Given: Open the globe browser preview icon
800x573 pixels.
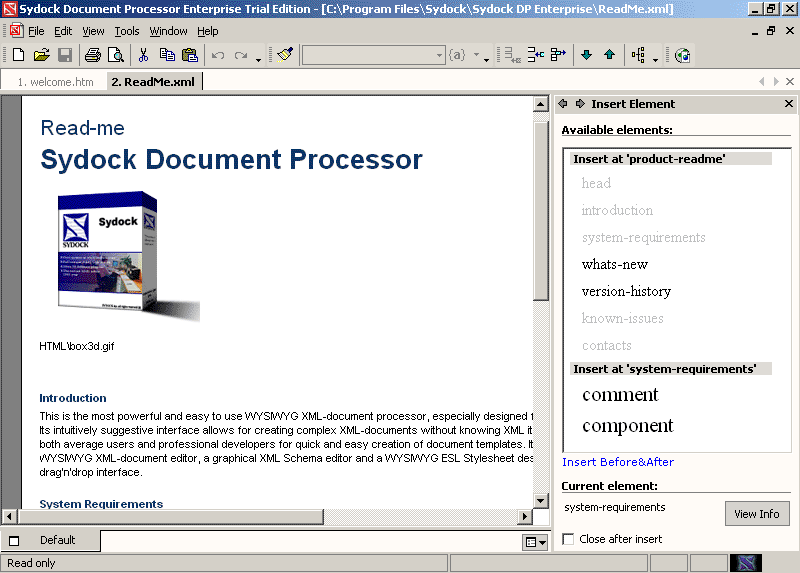Looking at the screenshot, I should [682, 55].
